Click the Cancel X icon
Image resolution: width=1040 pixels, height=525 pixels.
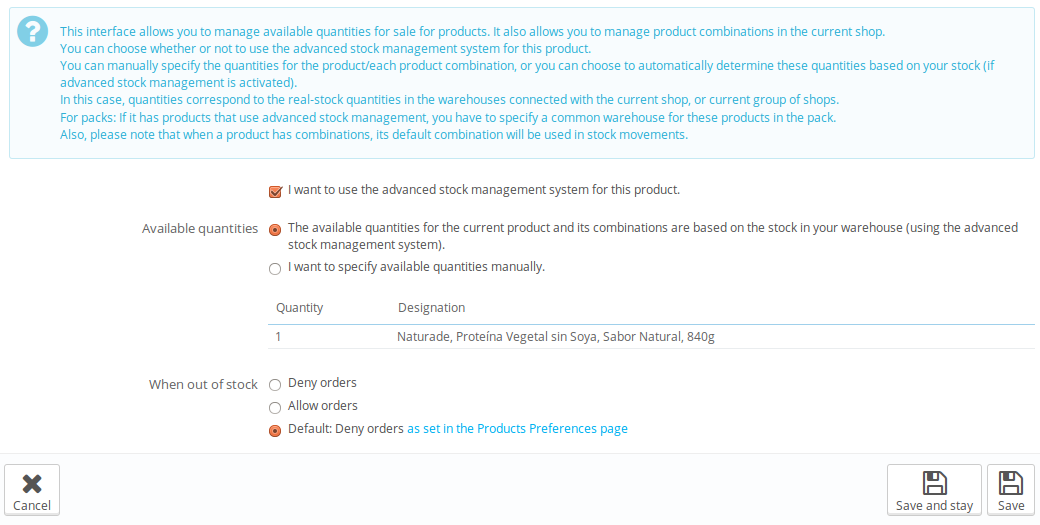[x=32, y=483]
